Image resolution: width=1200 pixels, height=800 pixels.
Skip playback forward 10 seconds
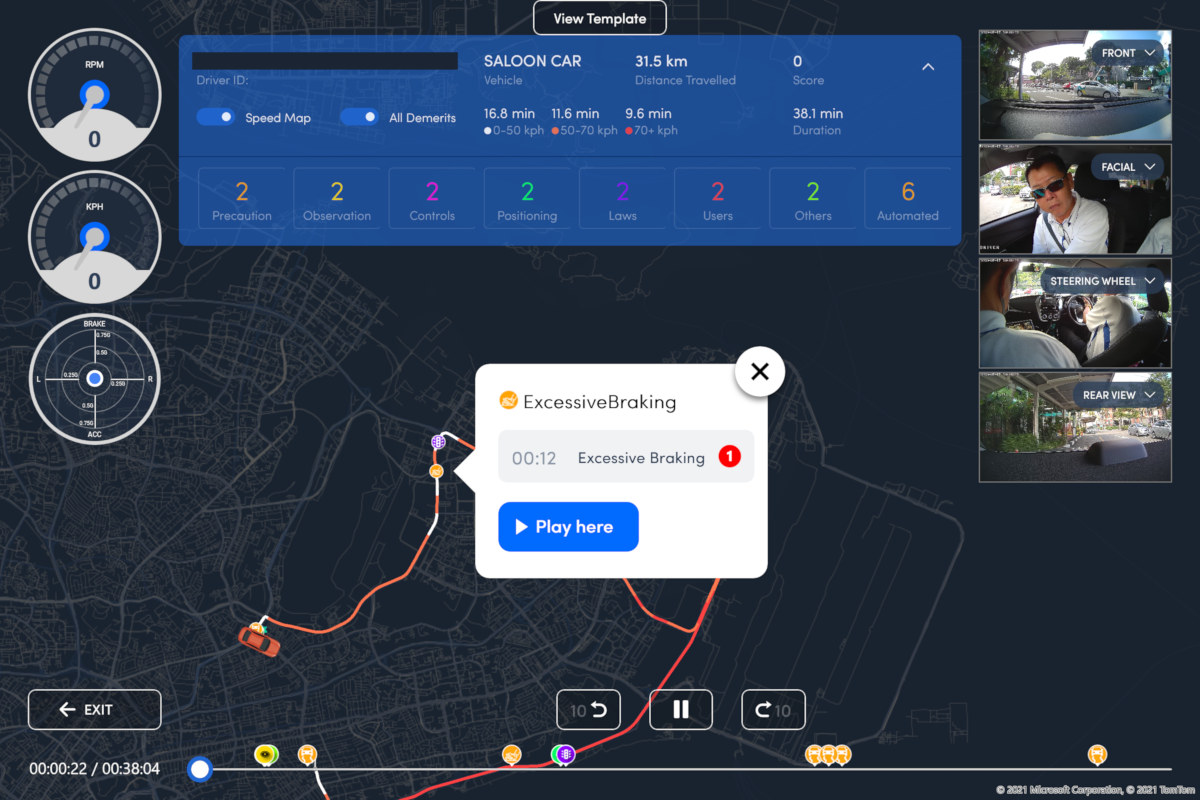pos(773,709)
